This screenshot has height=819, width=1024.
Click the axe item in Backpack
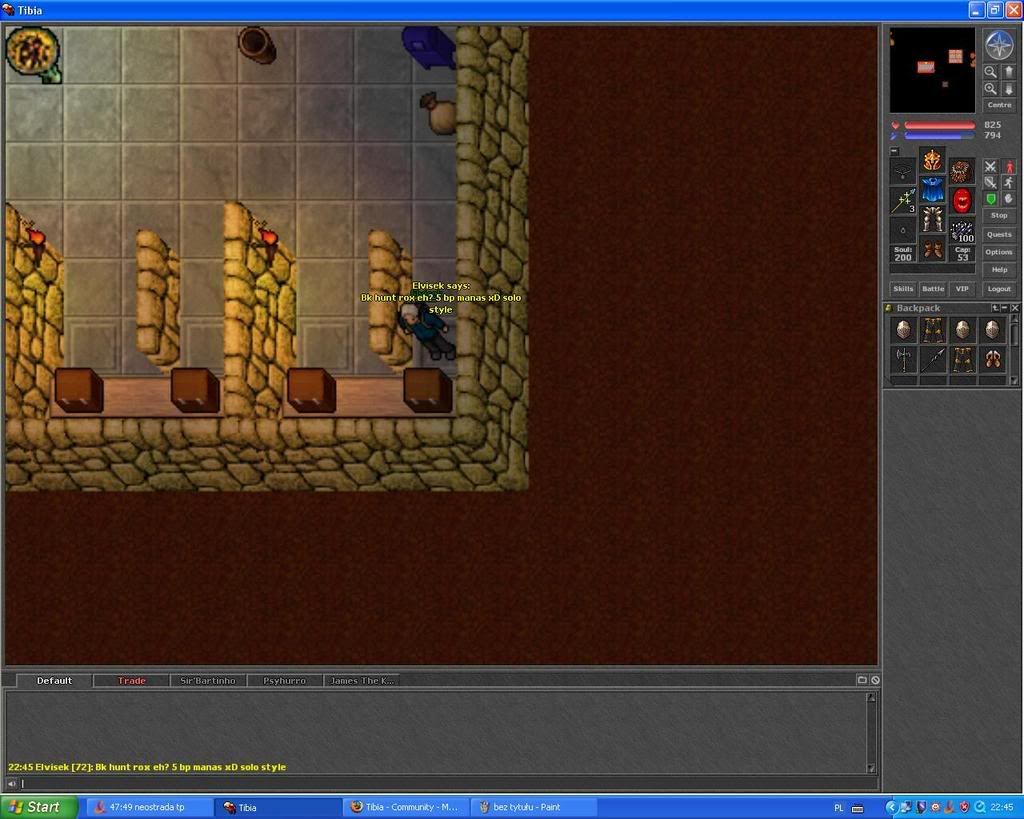[903, 359]
